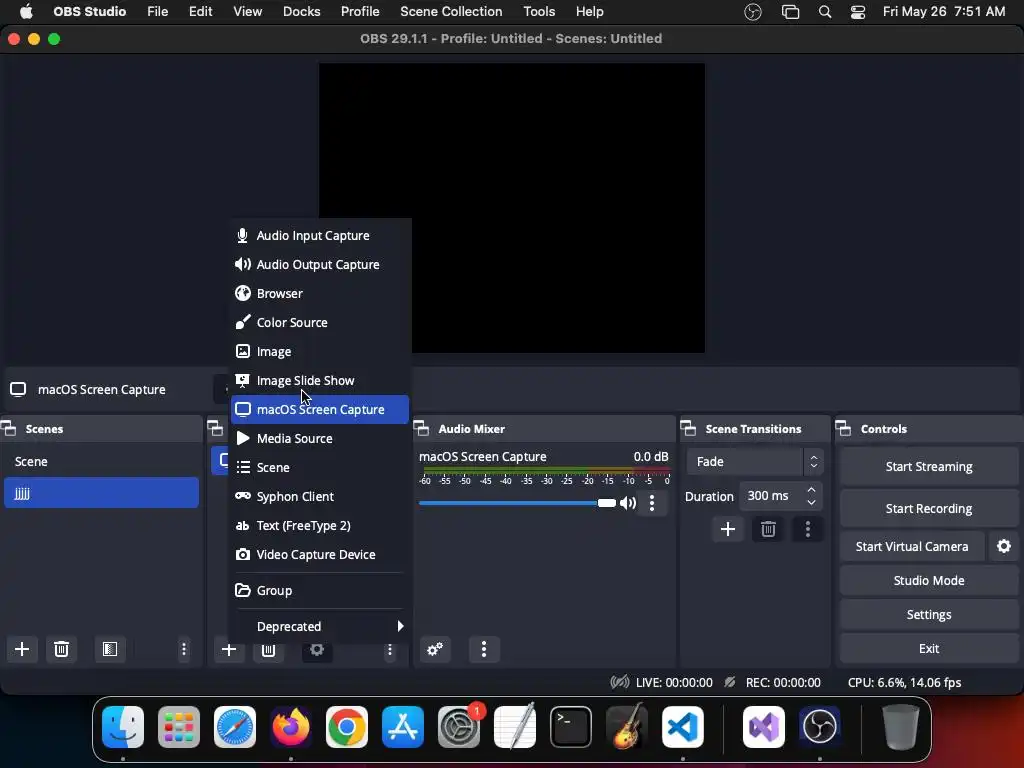Open Visual Studio Code from the Dock
Screen dimensions: 1024x768
pos(682,727)
